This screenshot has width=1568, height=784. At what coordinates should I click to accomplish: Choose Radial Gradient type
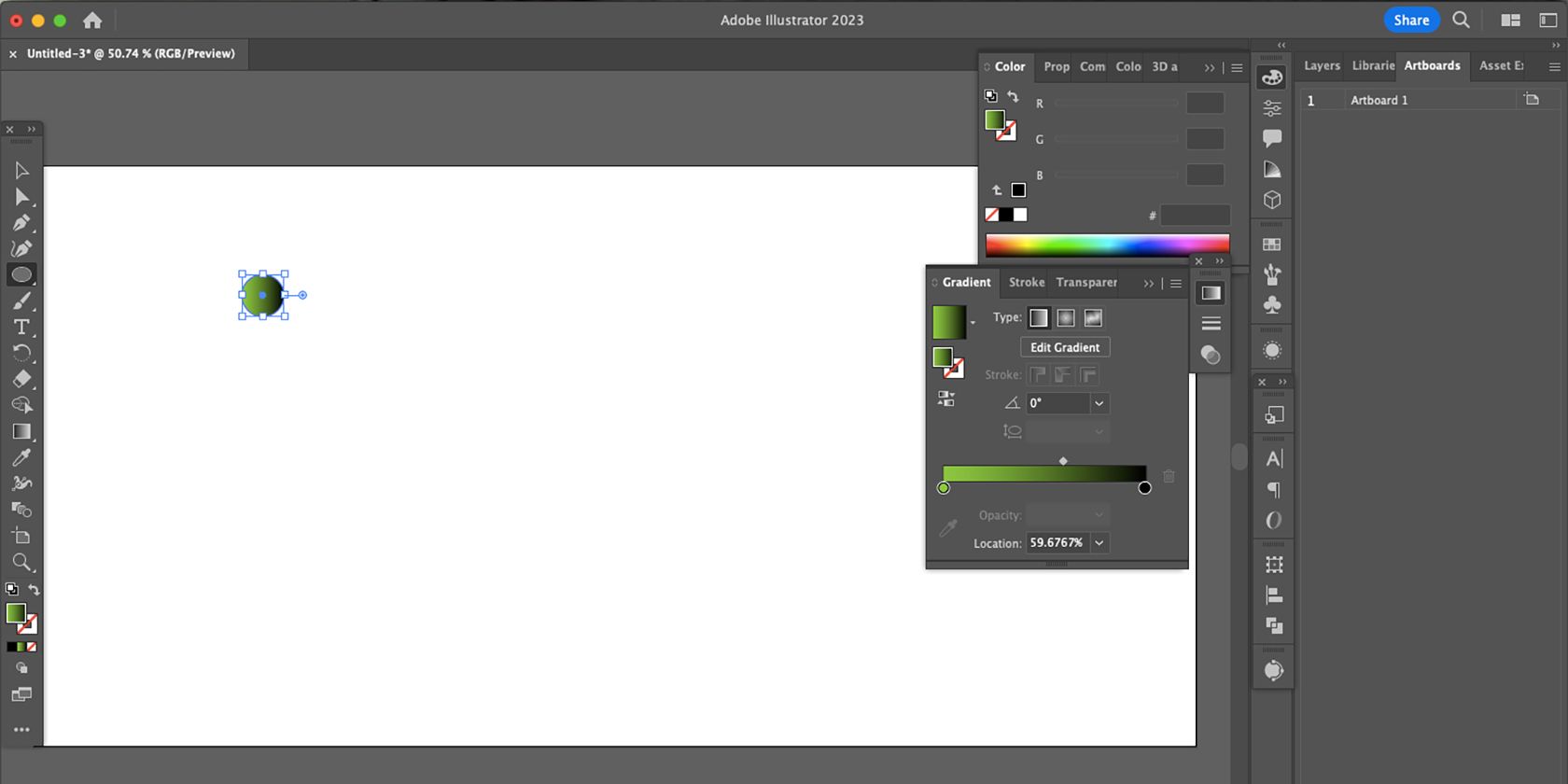click(x=1066, y=318)
